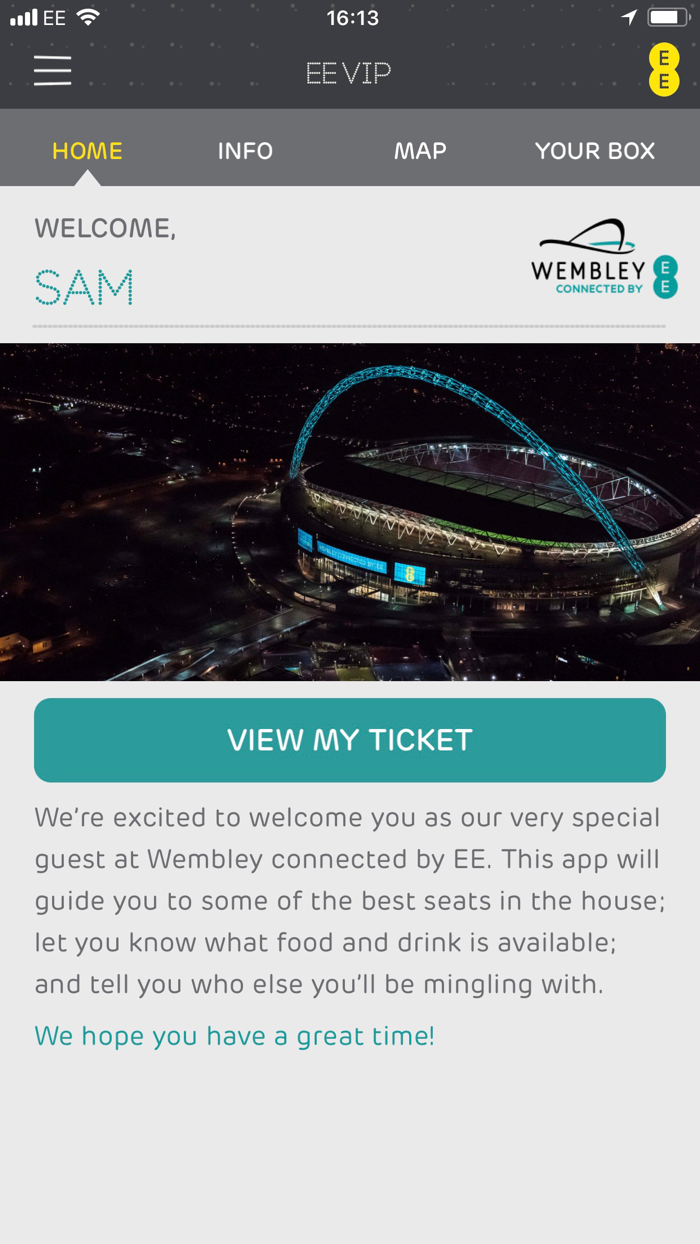Viewport: 700px width, 1244px height.
Task: Tap the location arrow icon in the status bar
Action: tap(629, 16)
